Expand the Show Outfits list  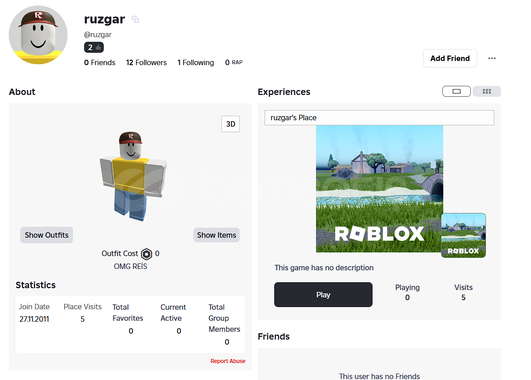pos(46,235)
